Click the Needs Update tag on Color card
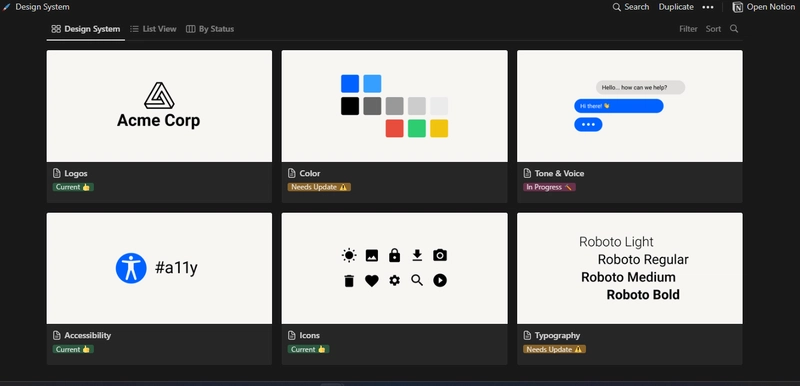The height and width of the screenshot is (386, 800). 319,187
